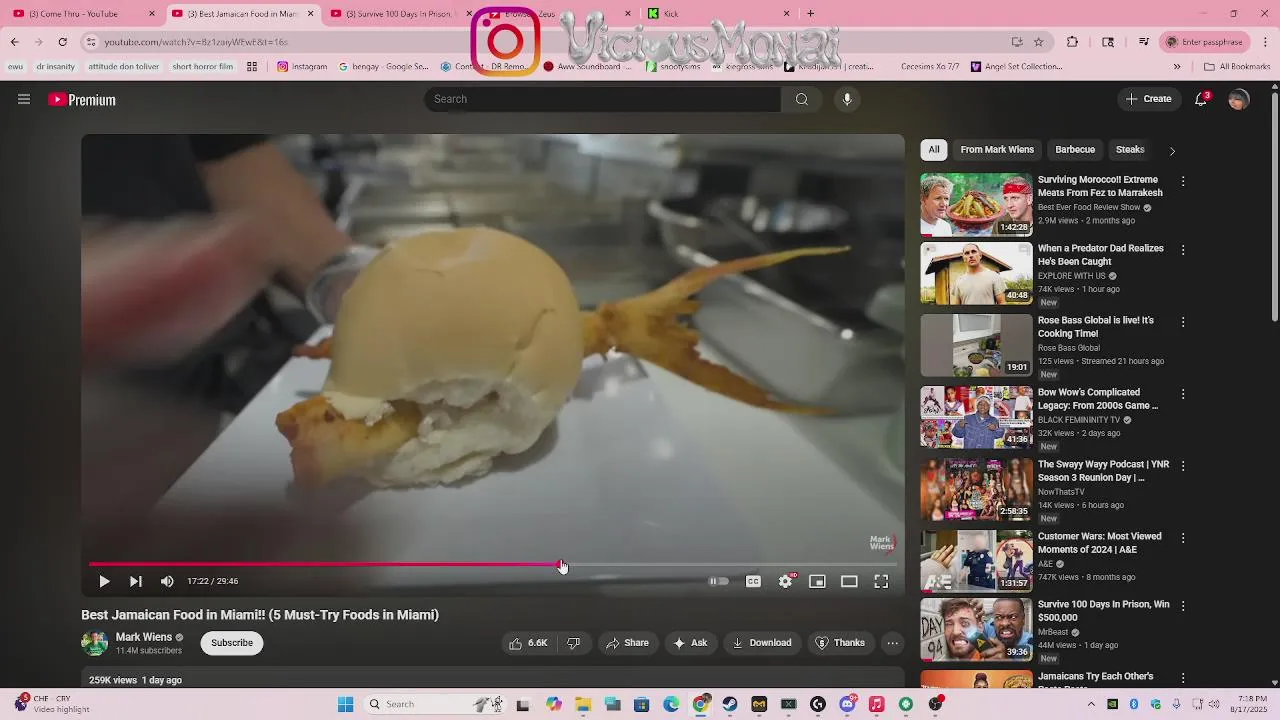Select the All filter chip
1280x720 pixels.
(x=934, y=149)
